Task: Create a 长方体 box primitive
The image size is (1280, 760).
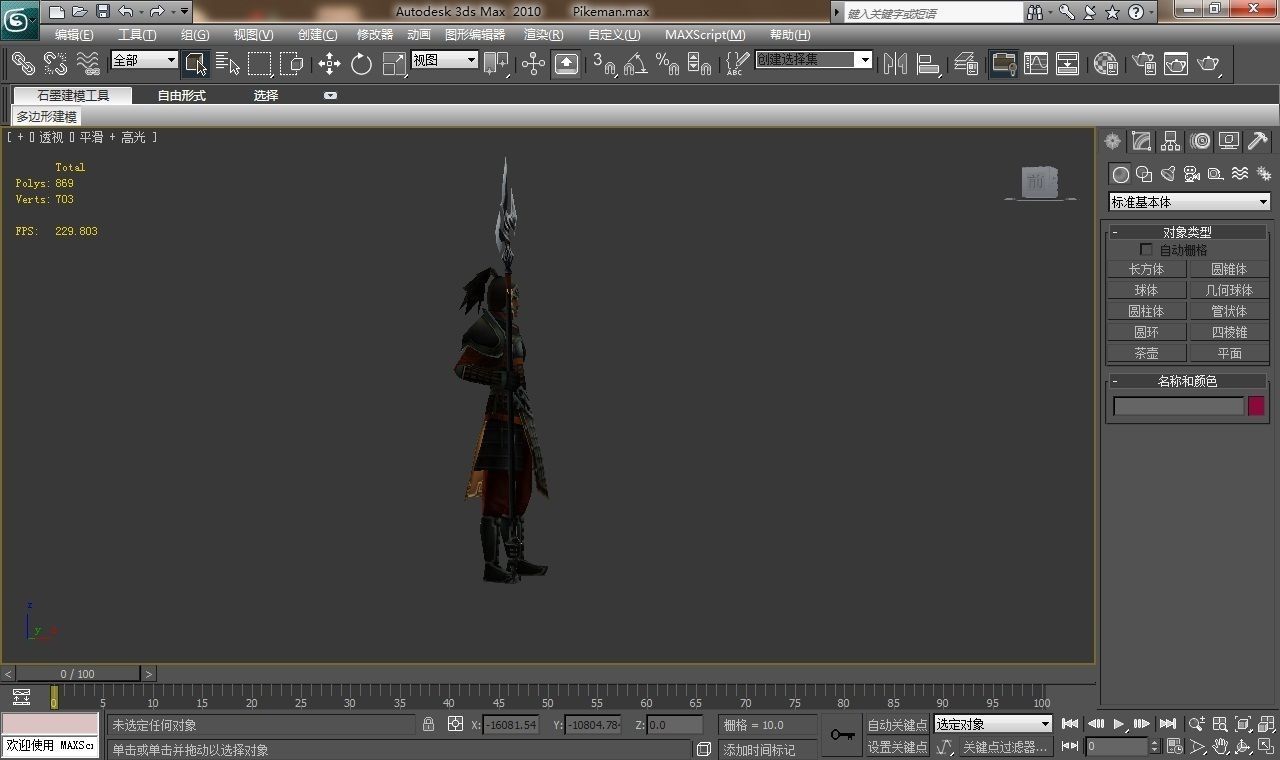Action: 1146,269
